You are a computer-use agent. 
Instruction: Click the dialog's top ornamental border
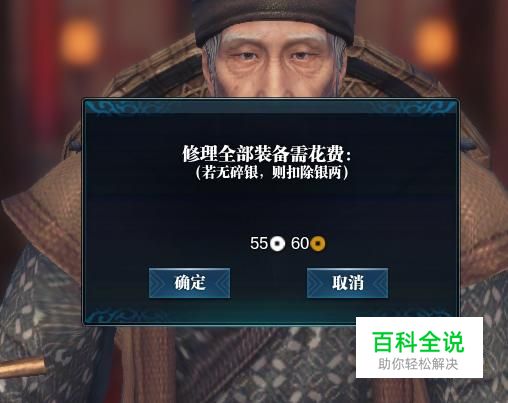tap(271, 107)
